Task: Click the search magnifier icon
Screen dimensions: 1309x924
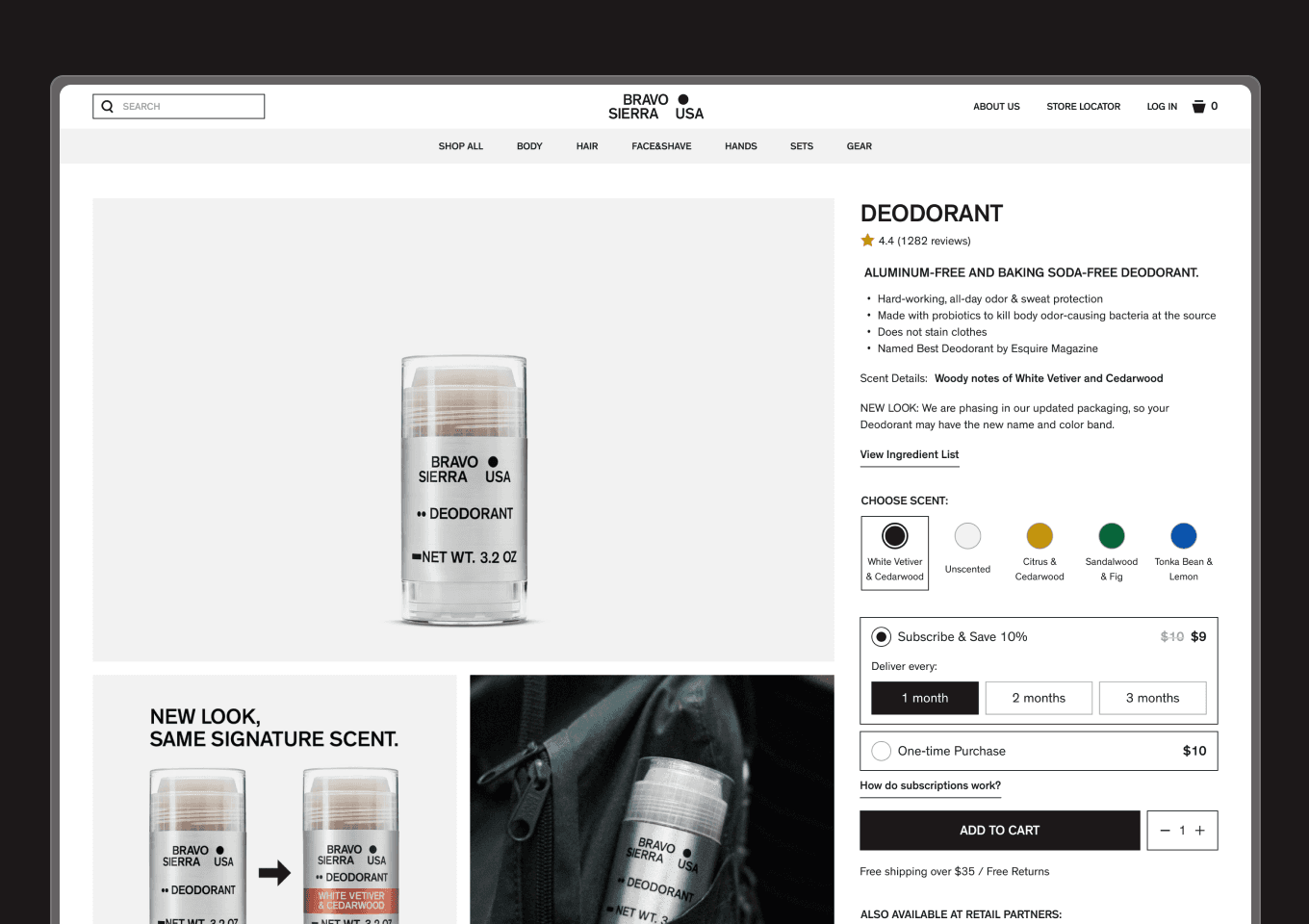Action: tap(107, 107)
